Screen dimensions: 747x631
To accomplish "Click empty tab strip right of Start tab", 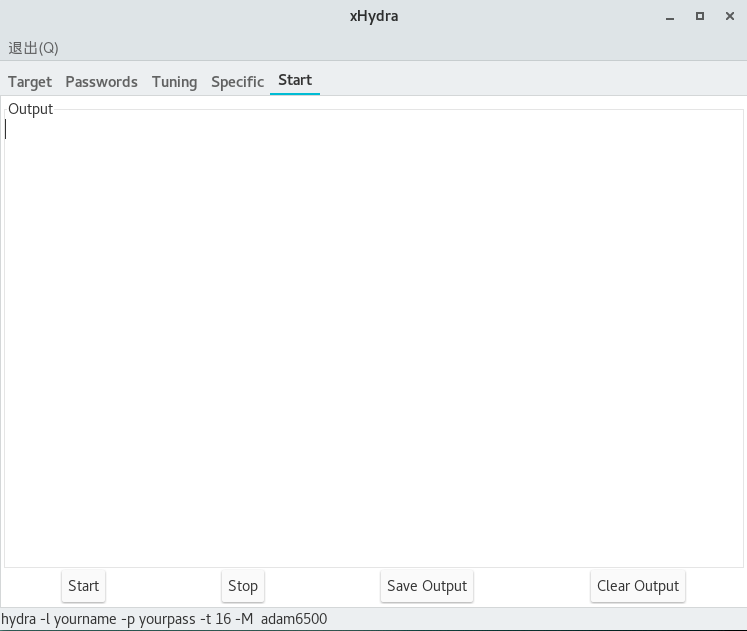I will click(530, 82).
